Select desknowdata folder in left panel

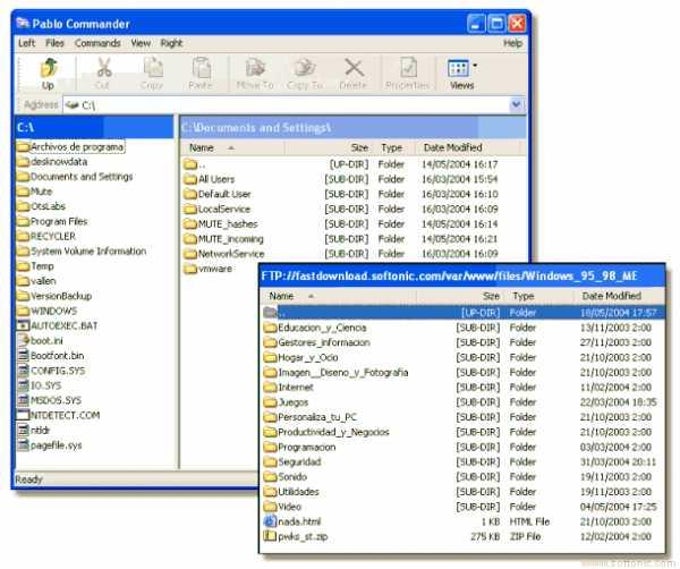click(52, 162)
